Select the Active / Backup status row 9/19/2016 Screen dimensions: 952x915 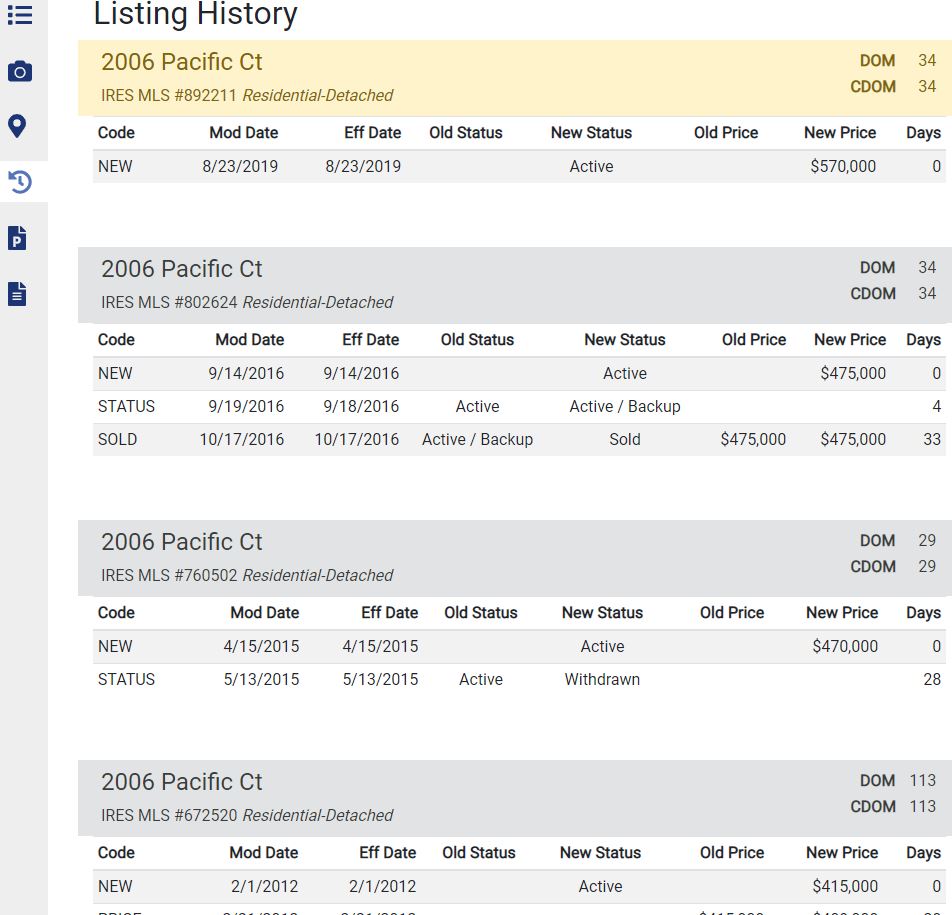518,406
